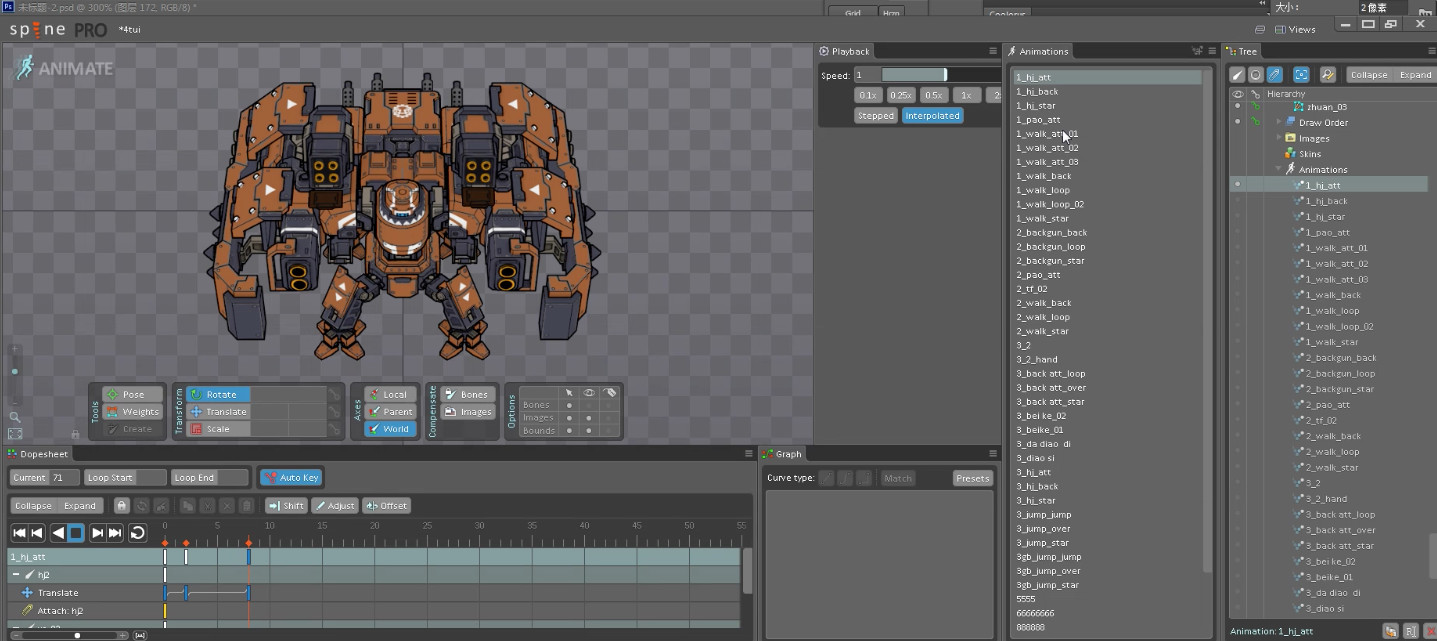Image resolution: width=1437 pixels, height=641 pixels.
Task: Switch to the Graph tab
Action: tap(787, 454)
